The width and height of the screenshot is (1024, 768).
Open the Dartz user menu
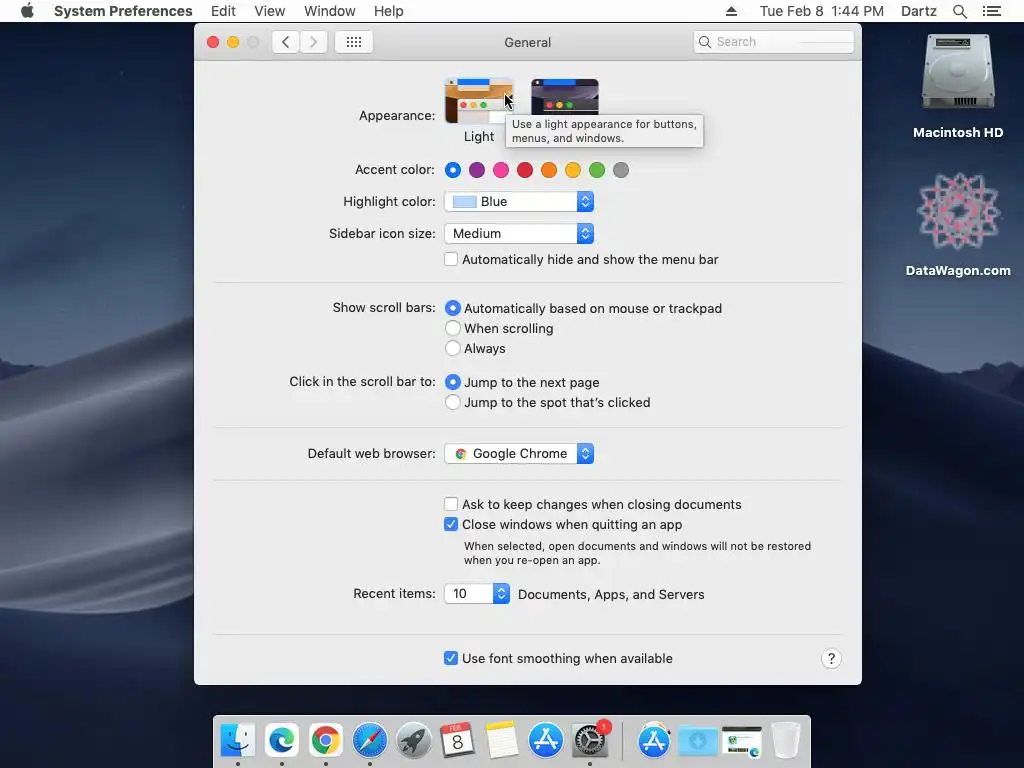click(918, 11)
